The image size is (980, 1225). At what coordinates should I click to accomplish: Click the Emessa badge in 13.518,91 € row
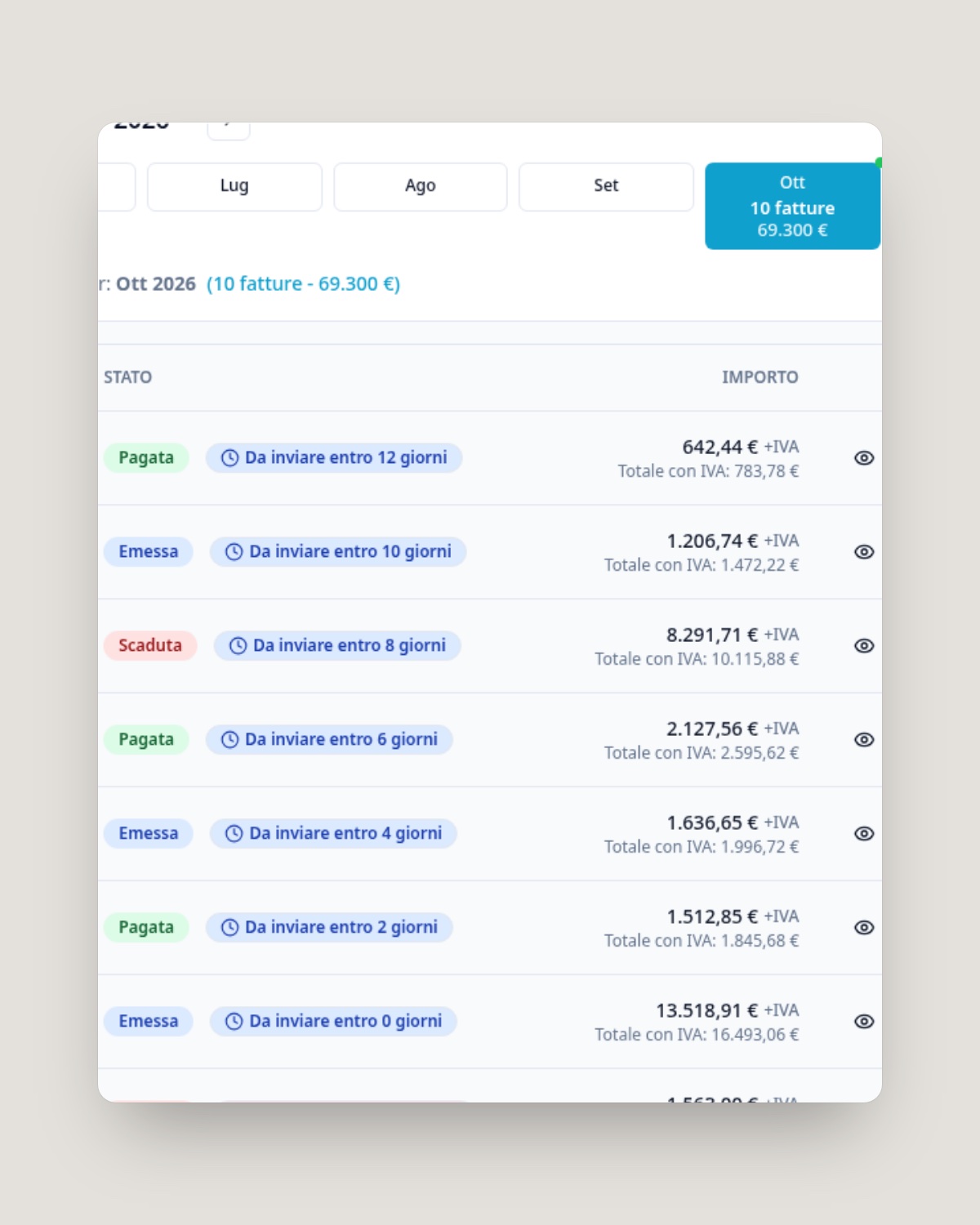click(x=148, y=1022)
